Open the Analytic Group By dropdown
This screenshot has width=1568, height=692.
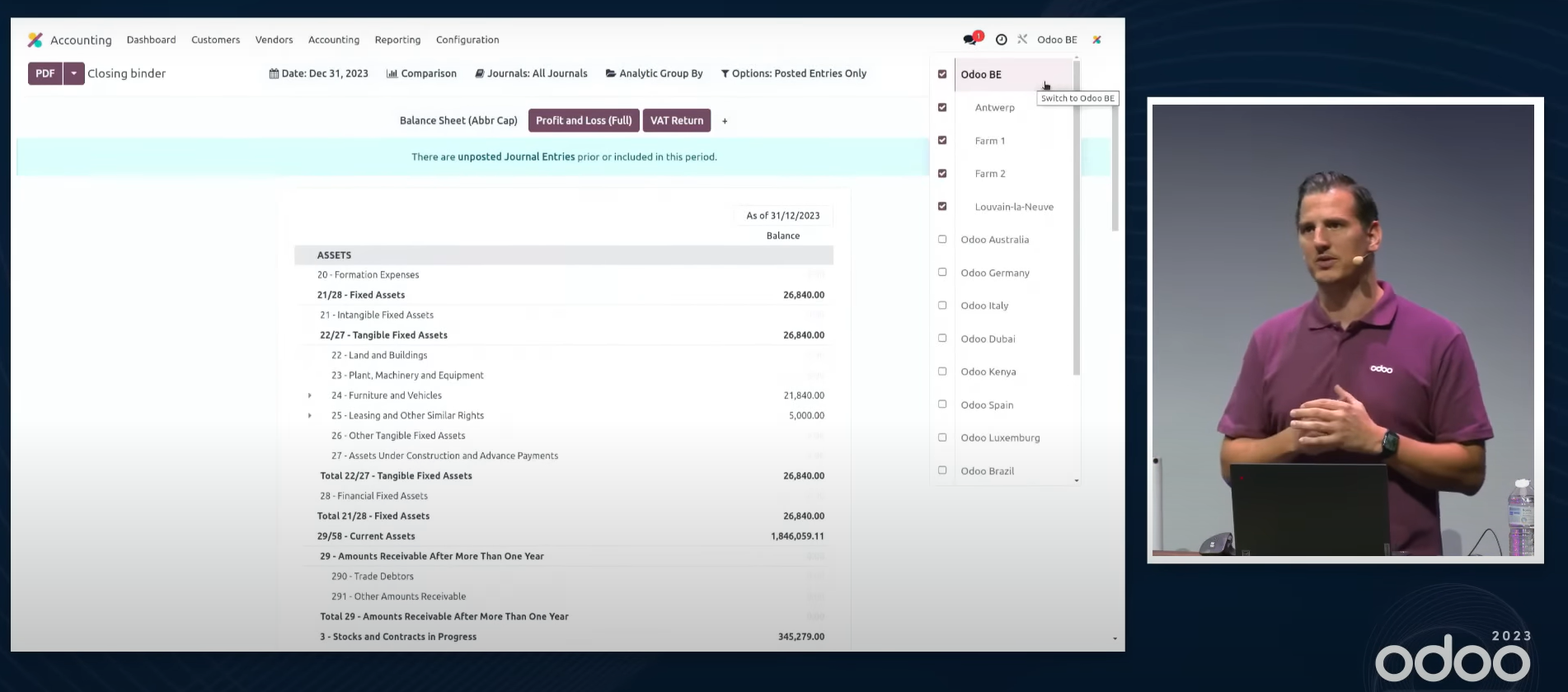[x=654, y=73]
